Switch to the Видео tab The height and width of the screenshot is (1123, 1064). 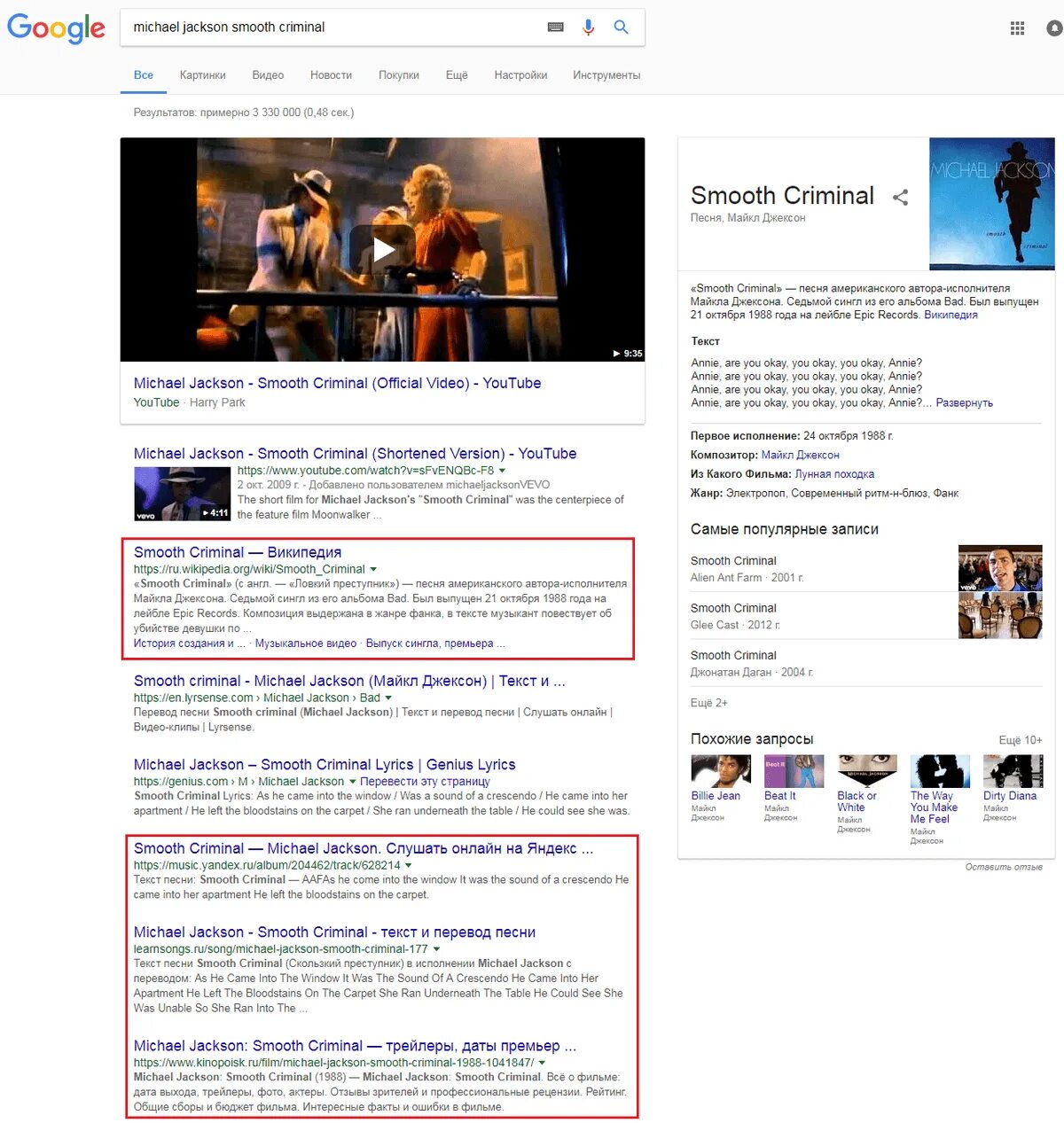(x=268, y=75)
